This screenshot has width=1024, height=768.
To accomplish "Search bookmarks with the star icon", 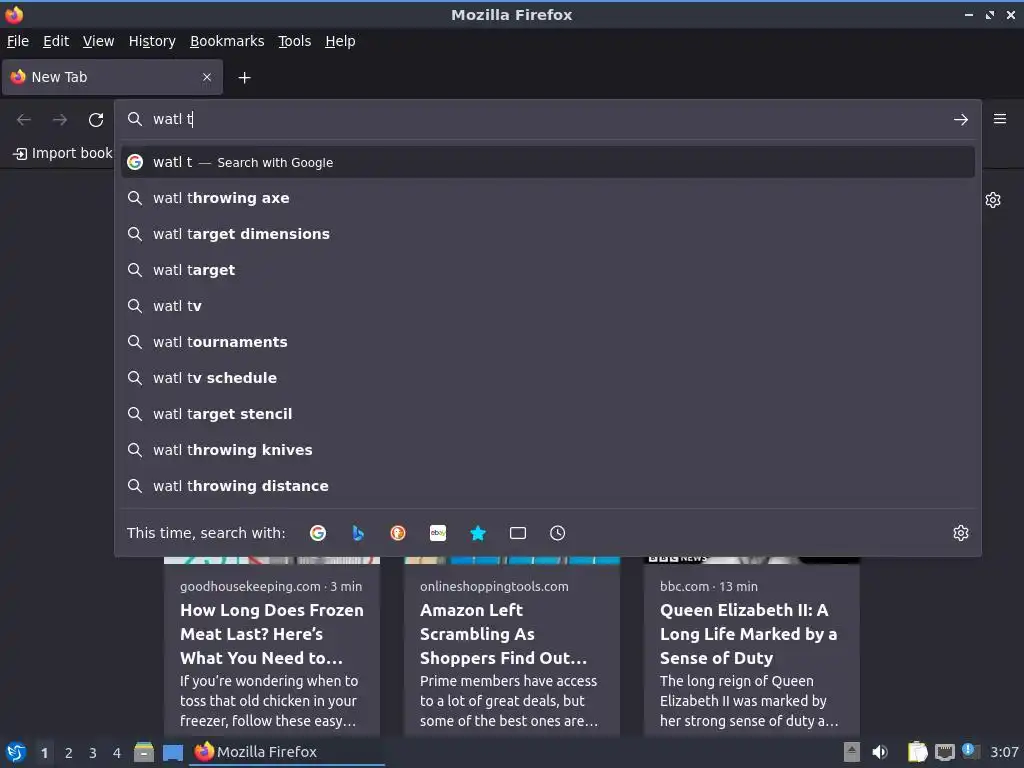I will click(478, 533).
